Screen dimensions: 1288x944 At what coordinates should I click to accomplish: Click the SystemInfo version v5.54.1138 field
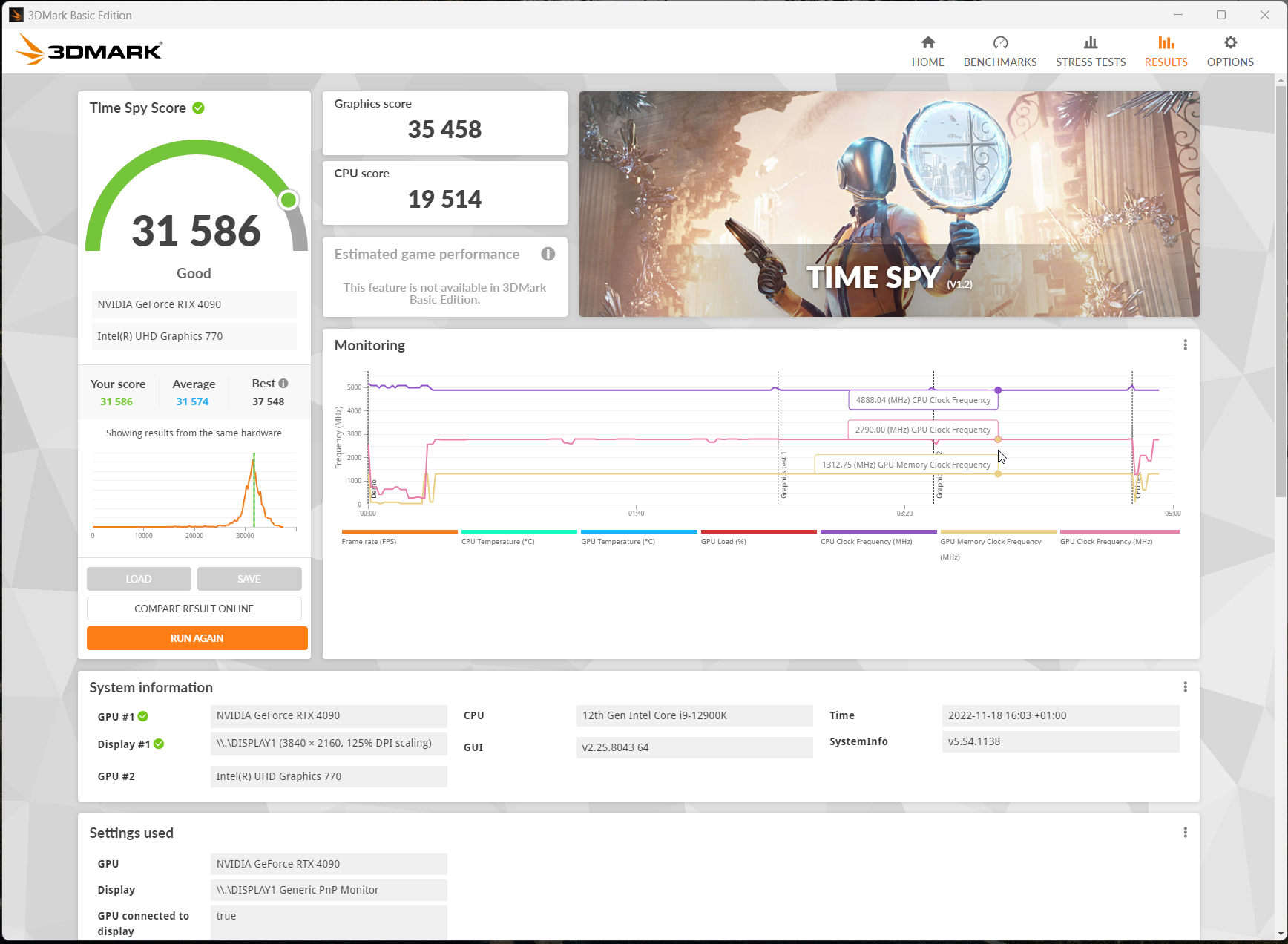(1060, 741)
